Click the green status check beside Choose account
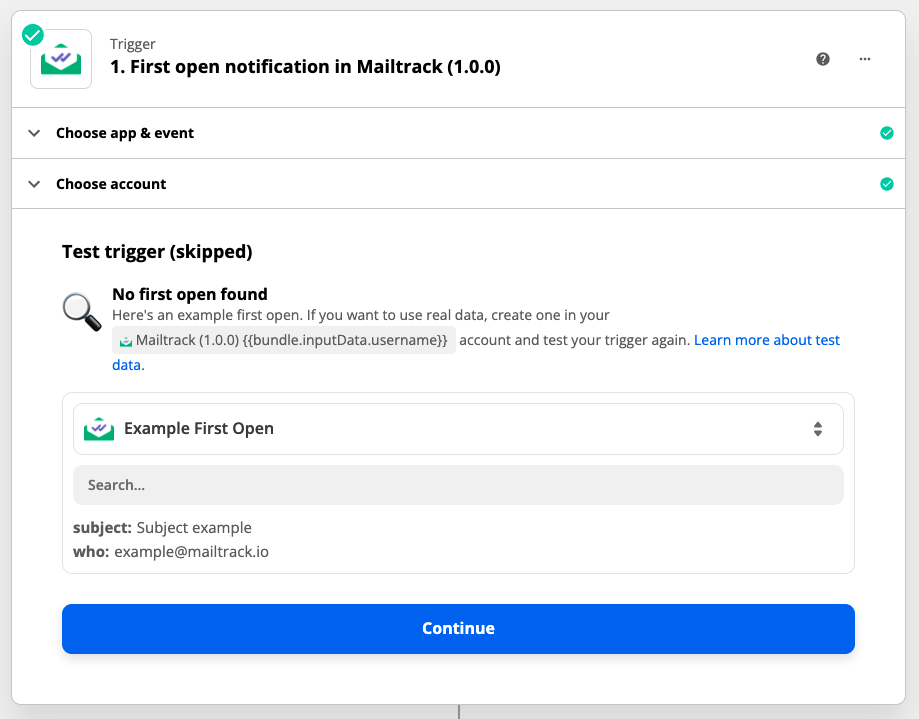The width and height of the screenshot is (919, 719). (x=886, y=184)
